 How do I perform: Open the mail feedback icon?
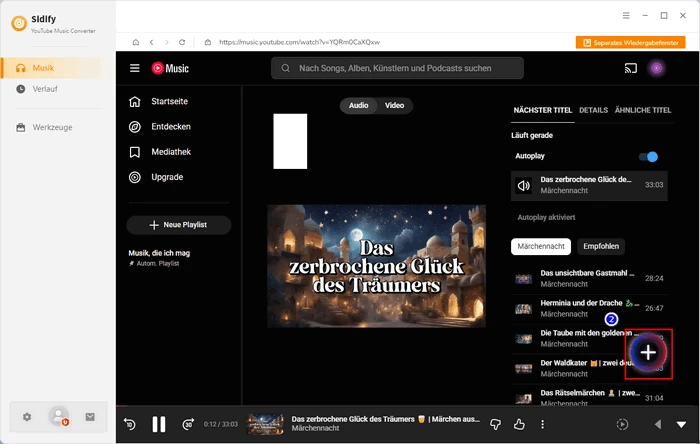(90, 417)
